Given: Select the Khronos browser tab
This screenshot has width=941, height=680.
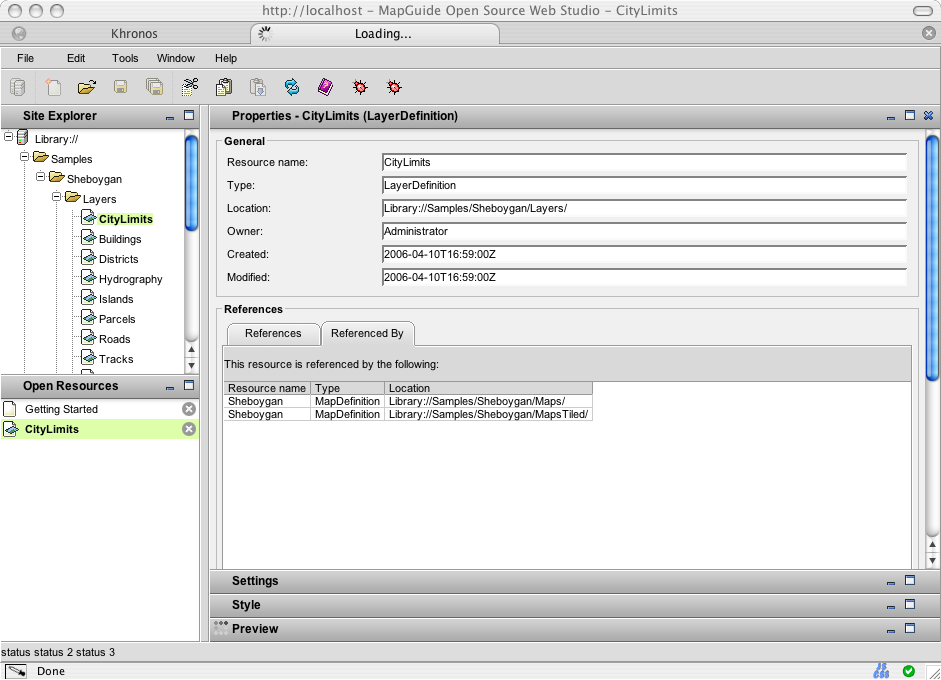Looking at the screenshot, I should 133,33.
